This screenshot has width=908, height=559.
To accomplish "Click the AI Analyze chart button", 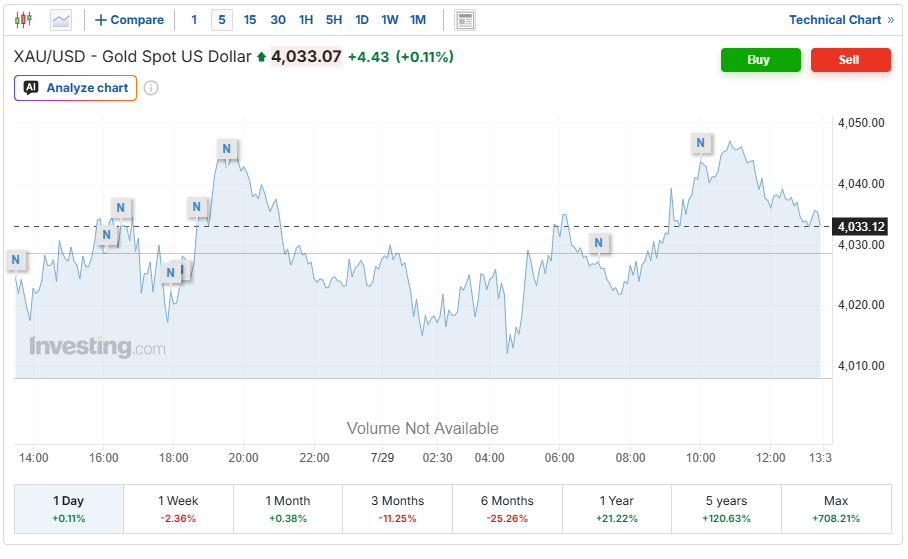I will pos(75,88).
